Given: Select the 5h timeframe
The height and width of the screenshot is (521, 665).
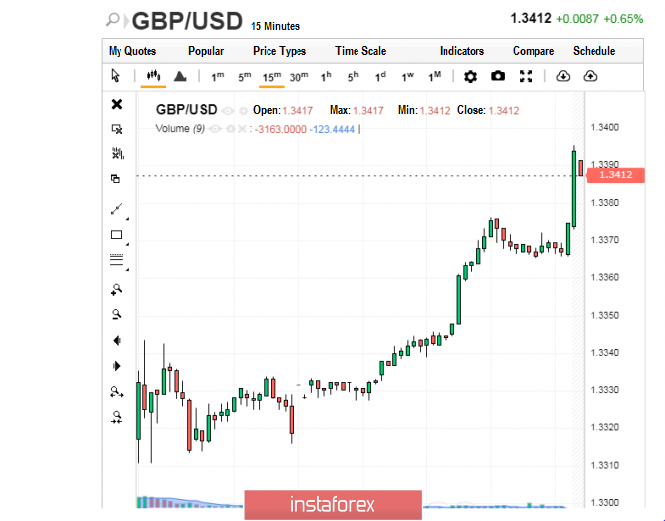Looking at the screenshot, I should (353, 77).
